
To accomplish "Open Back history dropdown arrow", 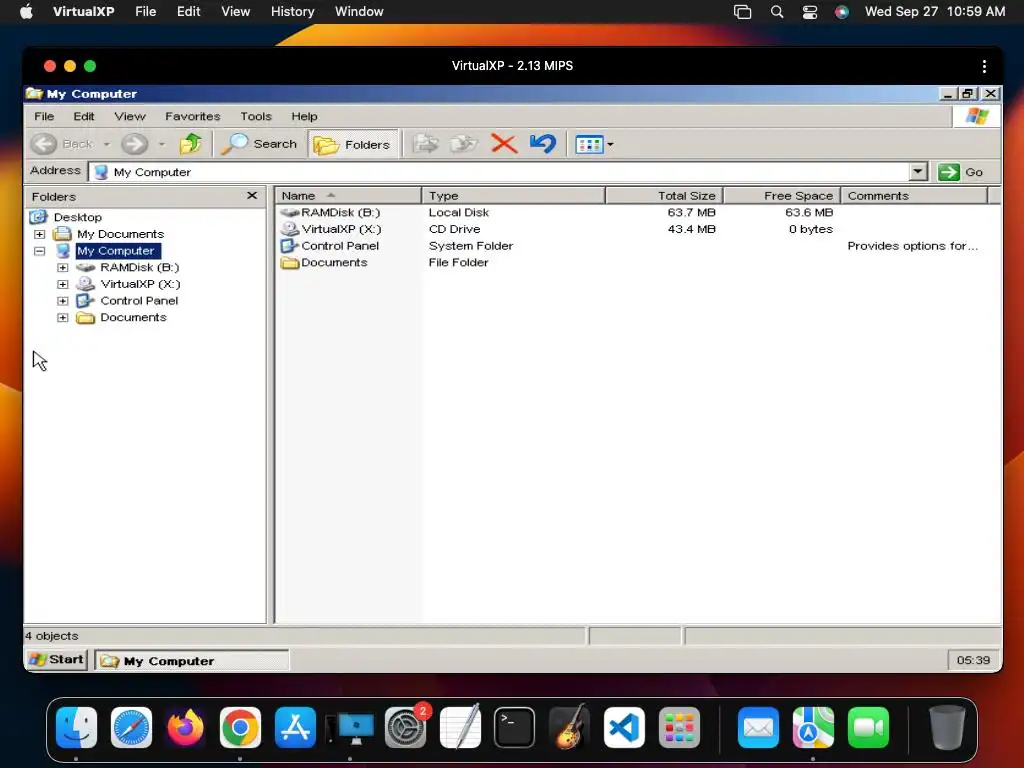I will click(106, 144).
